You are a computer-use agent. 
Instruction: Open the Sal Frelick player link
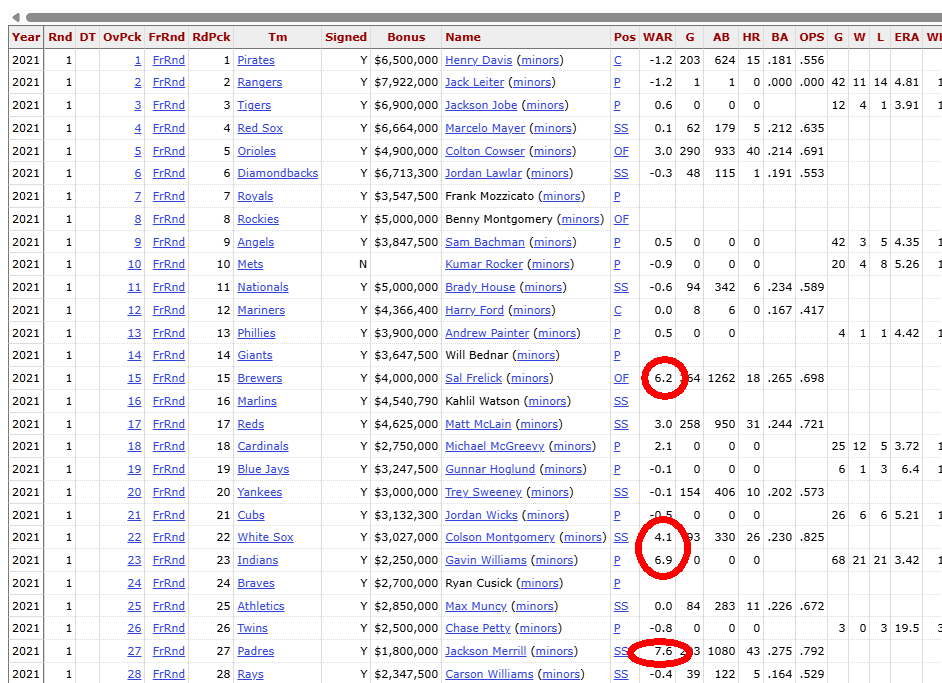[473, 378]
